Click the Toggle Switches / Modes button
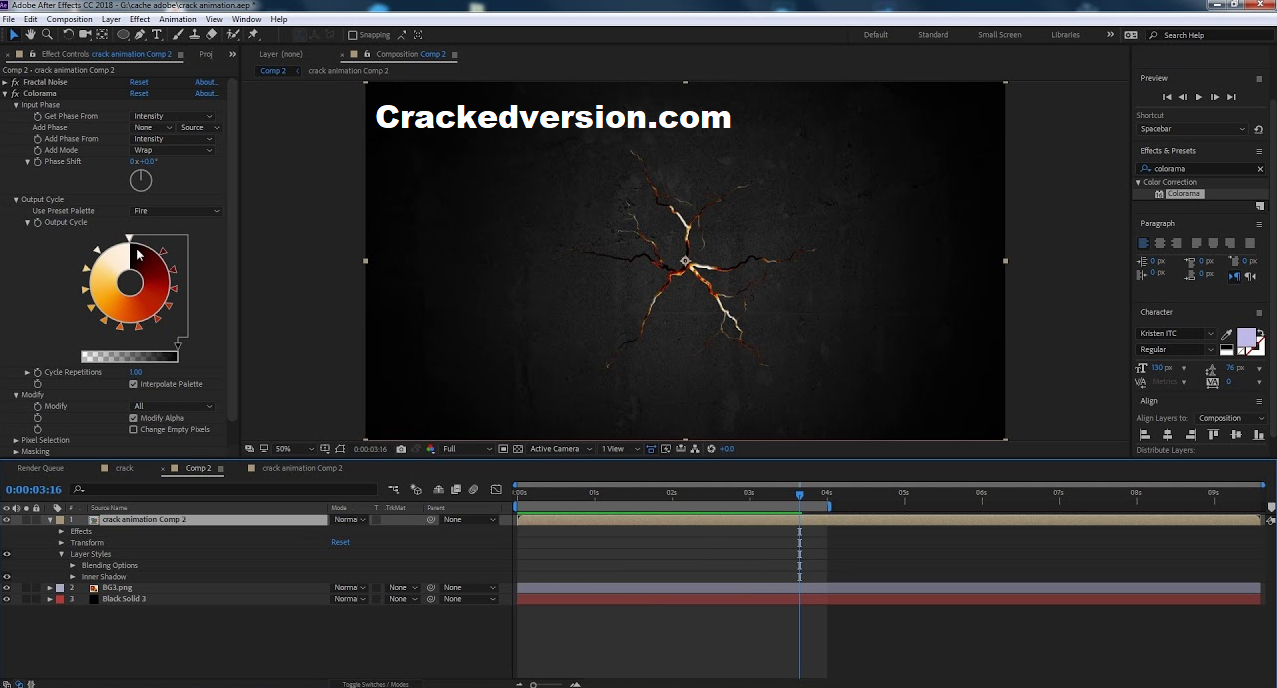Viewport: 1277px width, 688px height. 375,684
